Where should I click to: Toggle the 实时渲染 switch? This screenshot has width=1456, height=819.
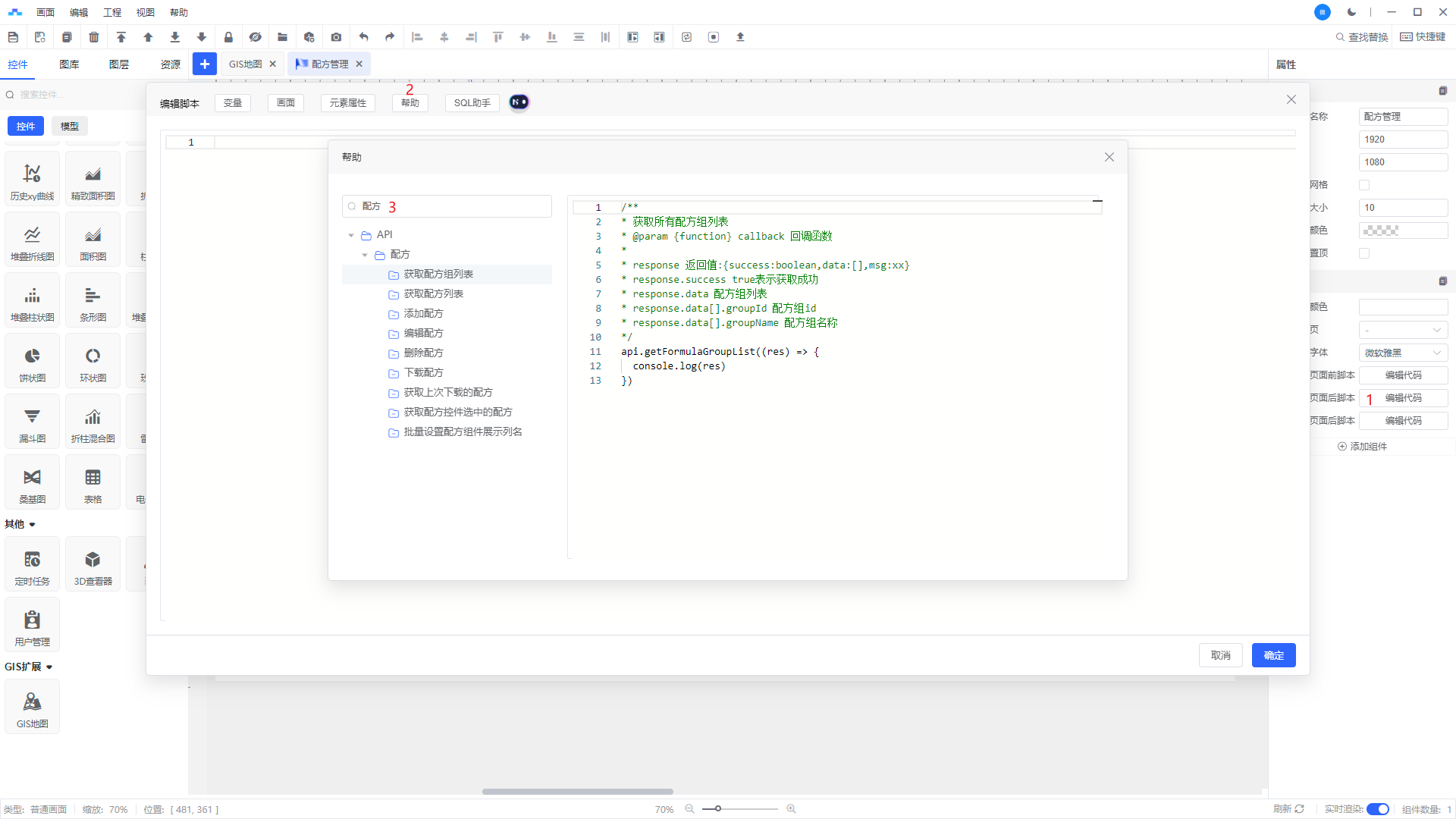[1377, 809]
